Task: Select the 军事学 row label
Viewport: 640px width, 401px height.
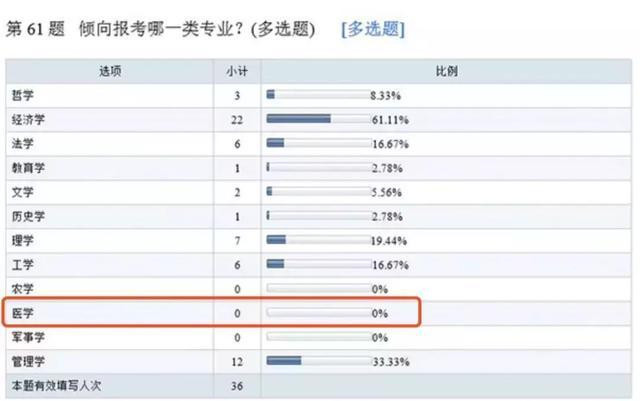Action: point(28,337)
